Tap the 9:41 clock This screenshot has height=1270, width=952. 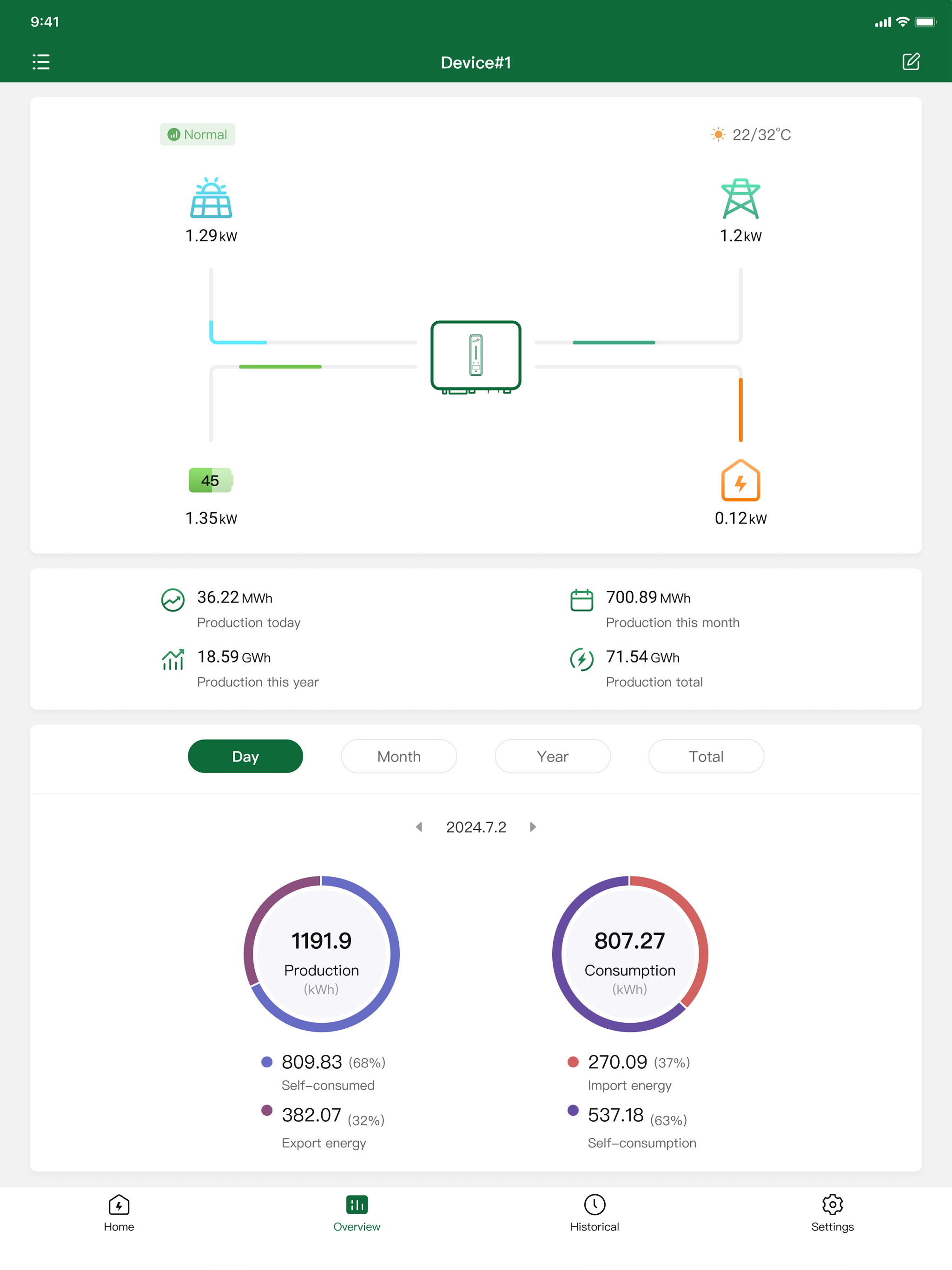pyautogui.click(x=45, y=22)
